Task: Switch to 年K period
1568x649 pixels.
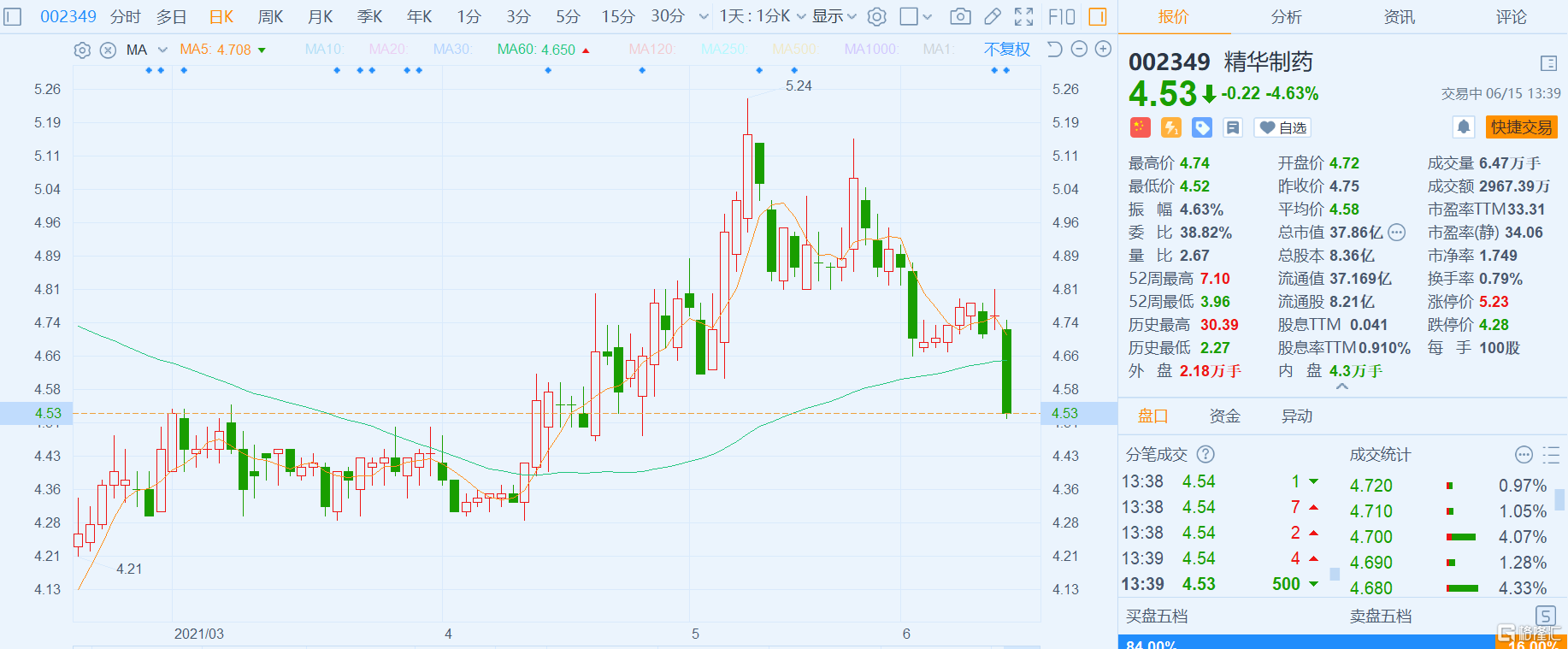Action: pyautogui.click(x=419, y=16)
